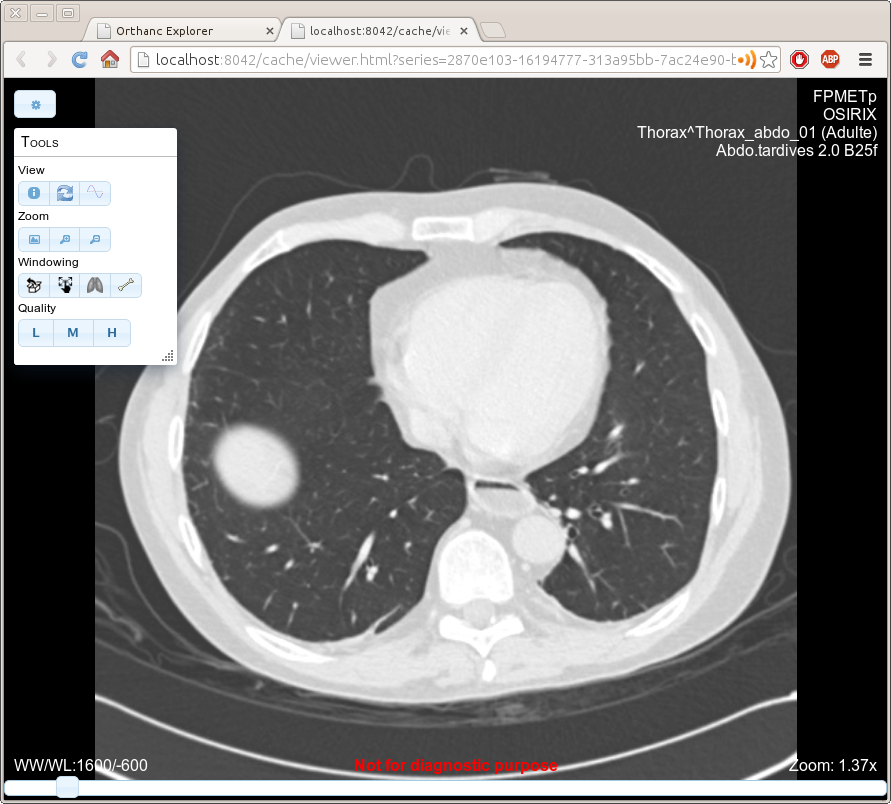Set quality to Medium (M)
Image resolution: width=891 pixels, height=804 pixels.
click(73, 333)
